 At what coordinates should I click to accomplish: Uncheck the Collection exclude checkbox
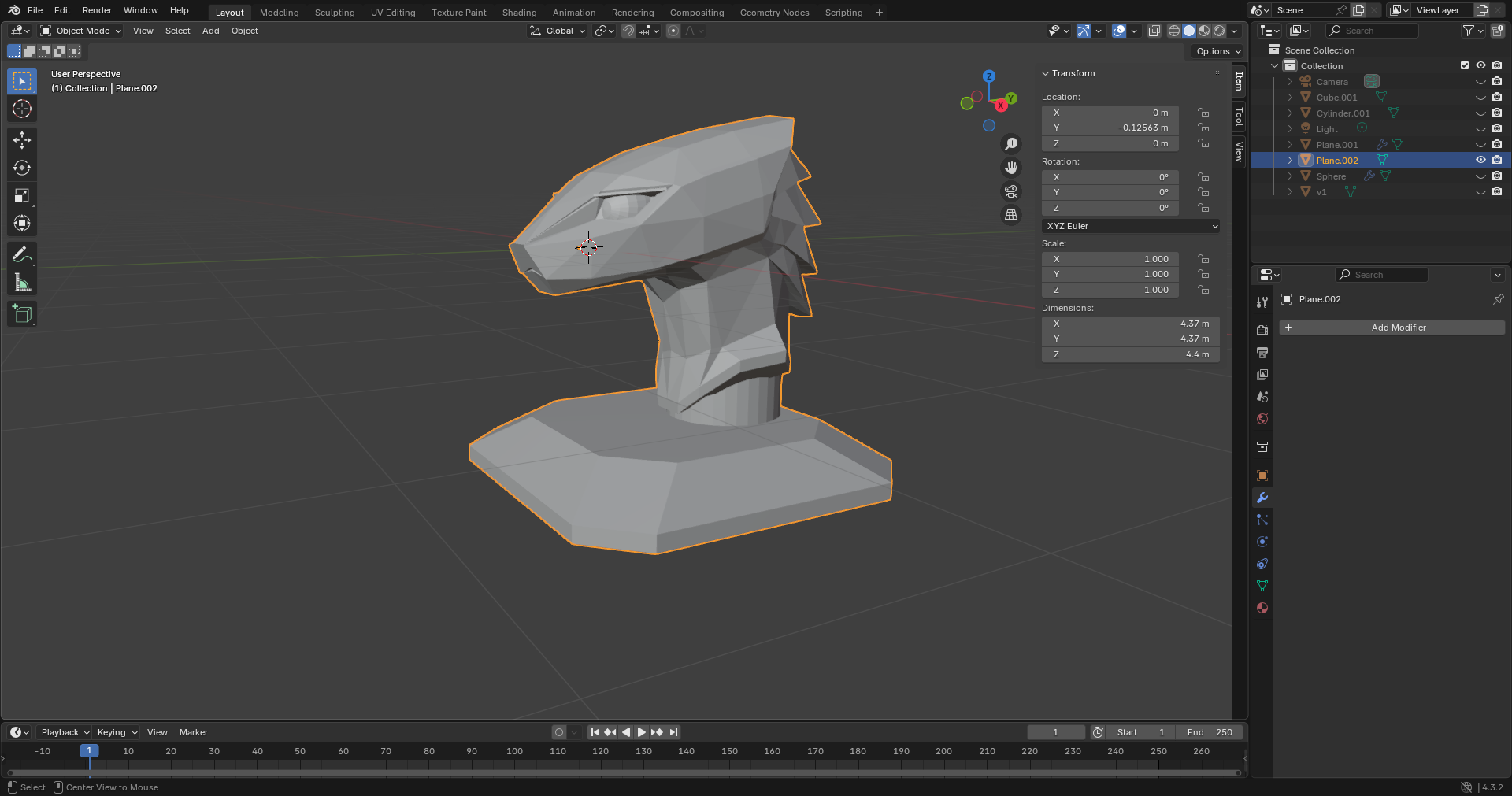tap(1465, 65)
